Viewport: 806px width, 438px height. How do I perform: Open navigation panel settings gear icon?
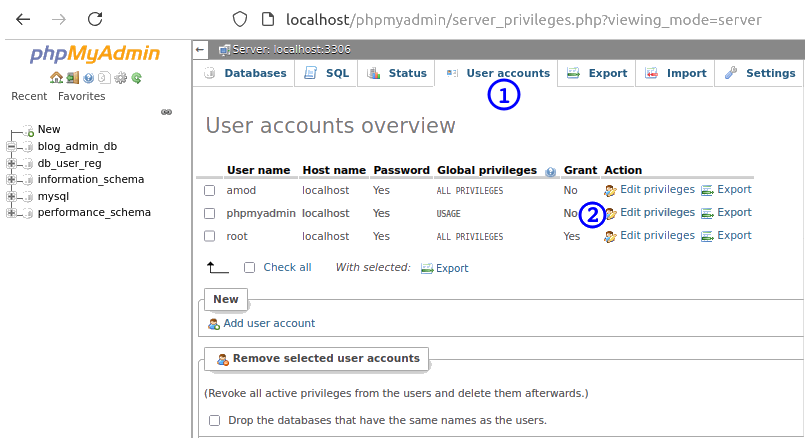click(120, 78)
